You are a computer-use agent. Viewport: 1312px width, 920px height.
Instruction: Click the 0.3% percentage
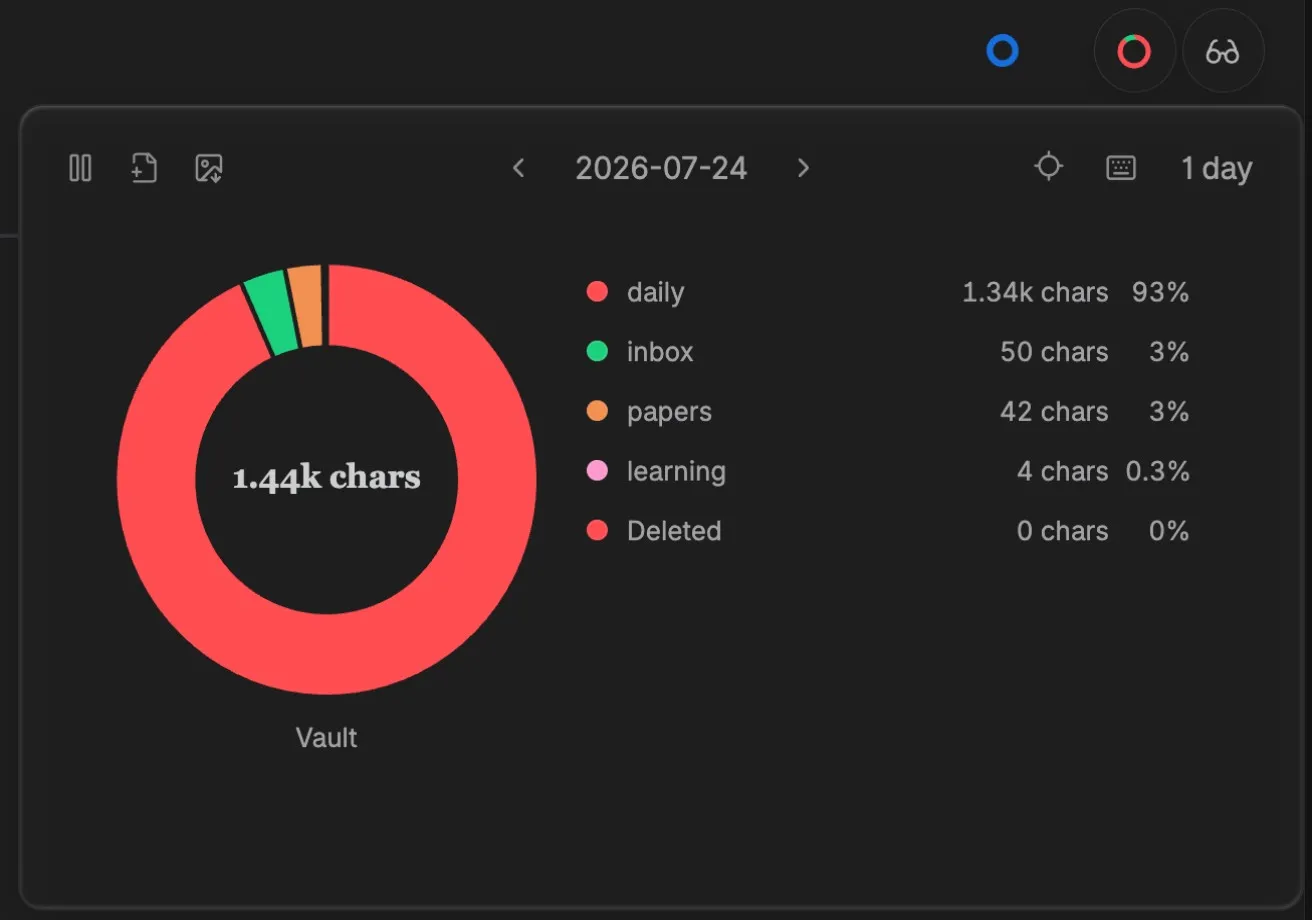click(x=1158, y=471)
